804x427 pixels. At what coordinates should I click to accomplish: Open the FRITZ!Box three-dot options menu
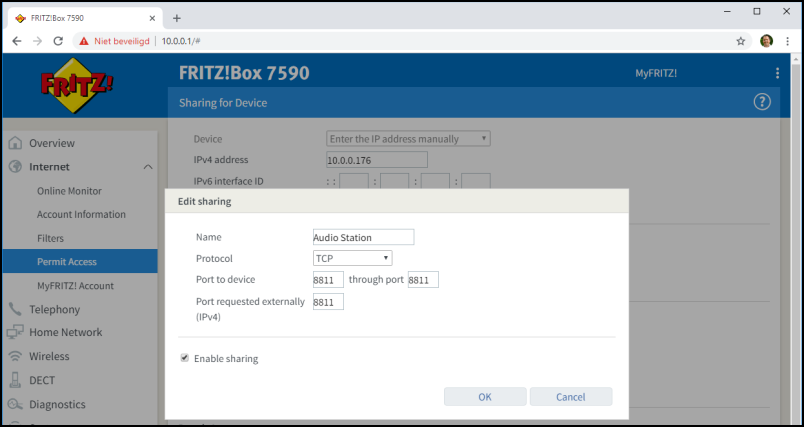click(777, 73)
